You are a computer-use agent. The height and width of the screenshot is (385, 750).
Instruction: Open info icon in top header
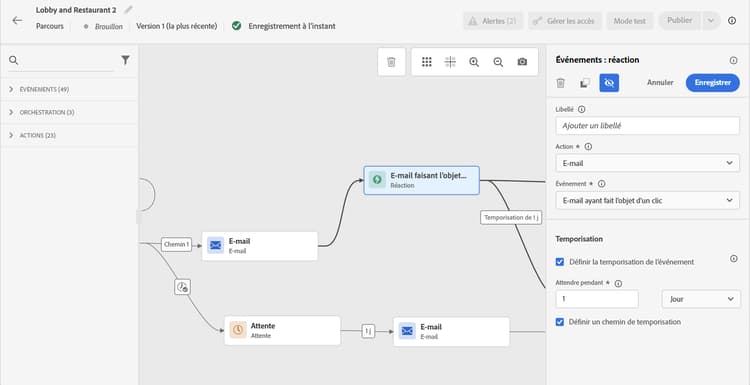tap(732, 21)
